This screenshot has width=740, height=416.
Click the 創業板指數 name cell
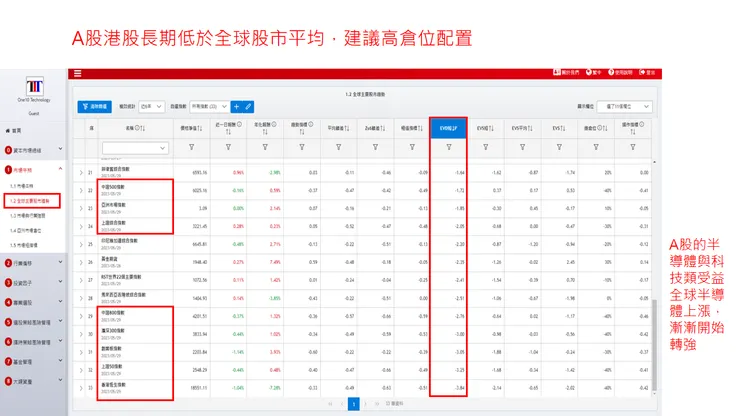tap(135, 352)
